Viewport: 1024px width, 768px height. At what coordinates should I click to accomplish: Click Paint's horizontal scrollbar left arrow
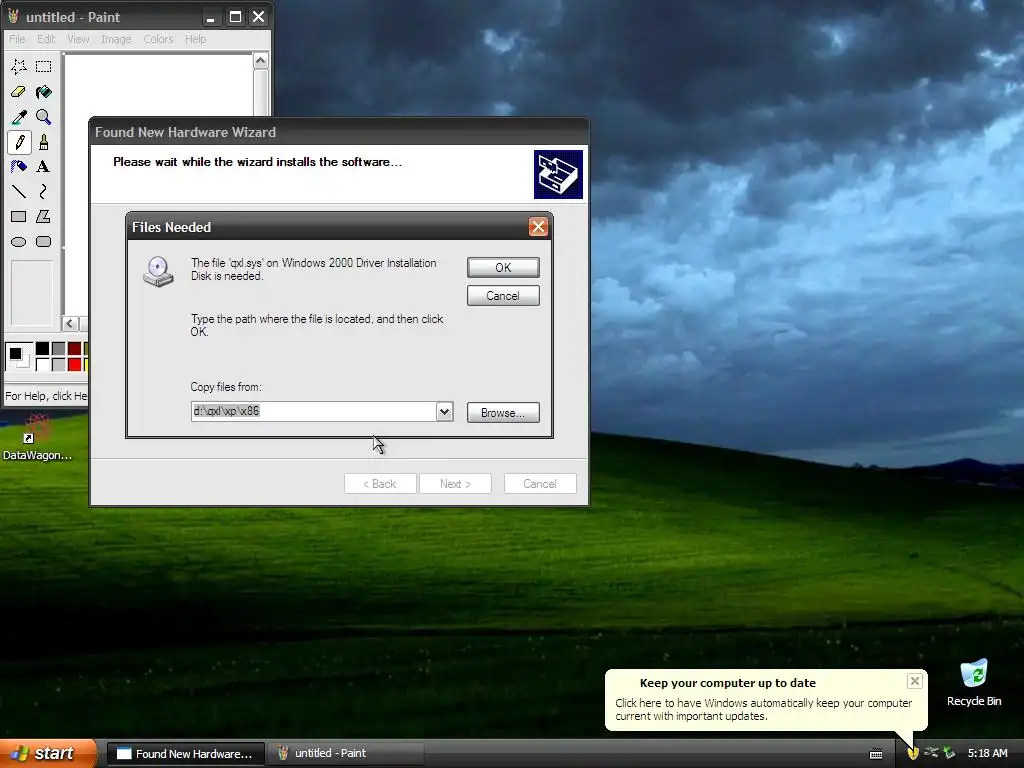pos(71,323)
